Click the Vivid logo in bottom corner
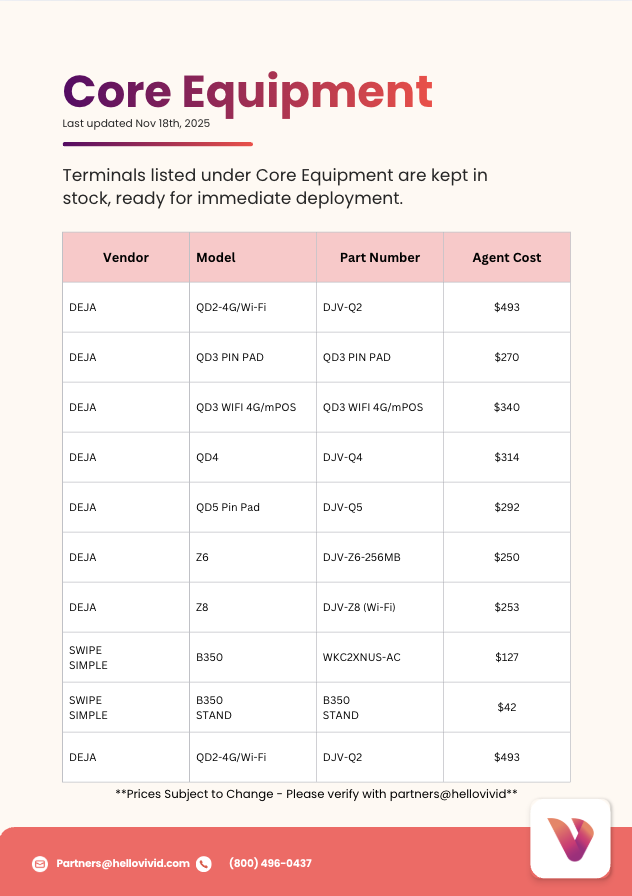The image size is (632, 896). (570, 838)
